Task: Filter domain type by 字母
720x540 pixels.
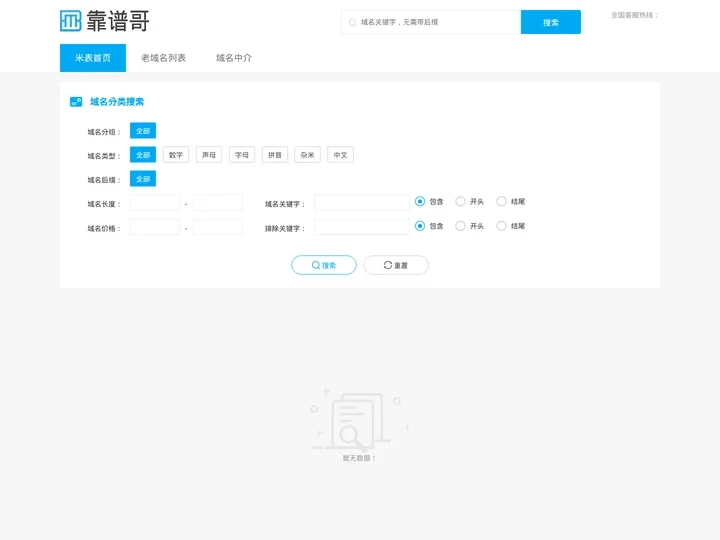Action: [242, 155]
